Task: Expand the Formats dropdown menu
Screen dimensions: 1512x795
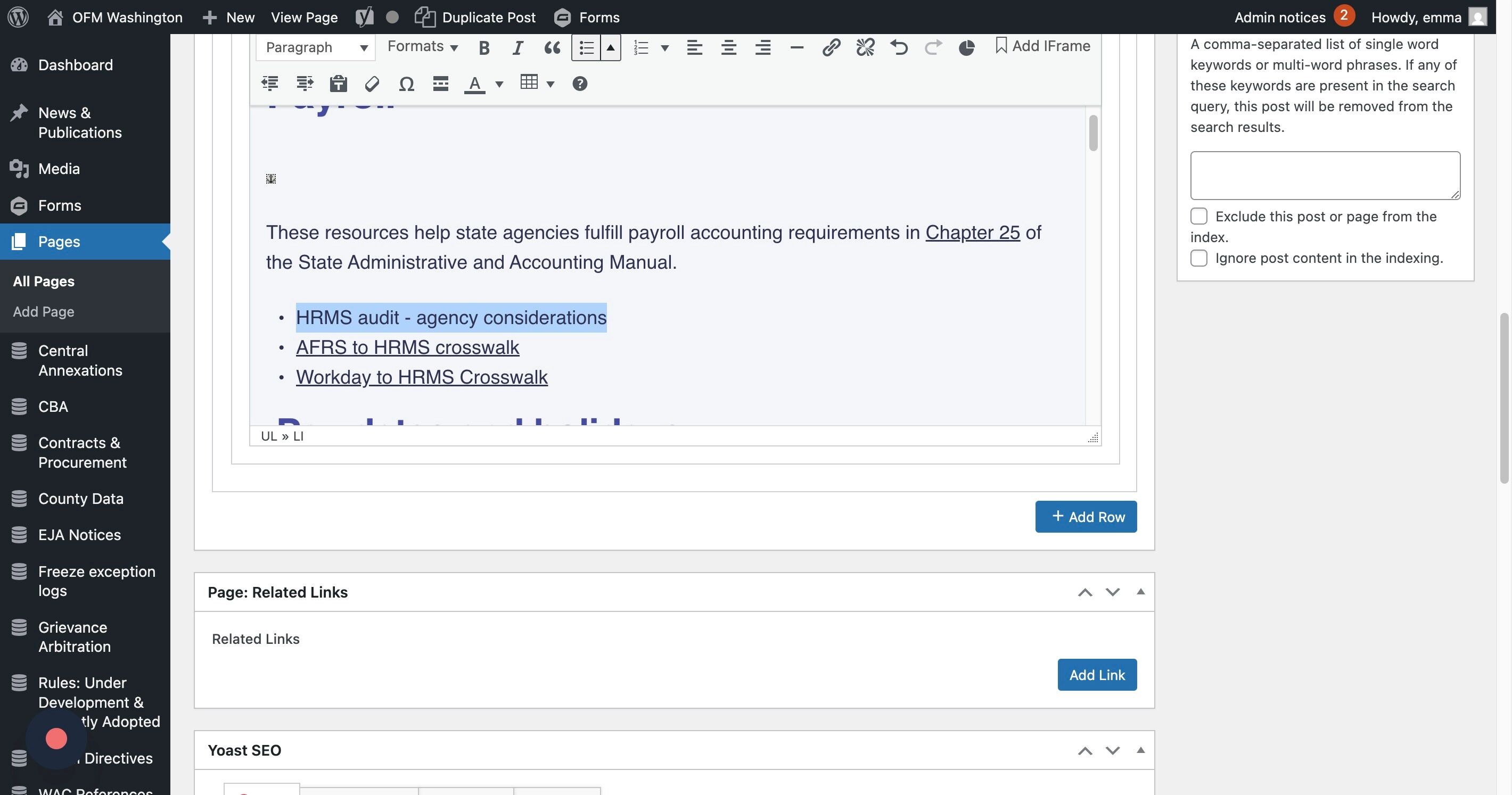Action: [422, 46]
